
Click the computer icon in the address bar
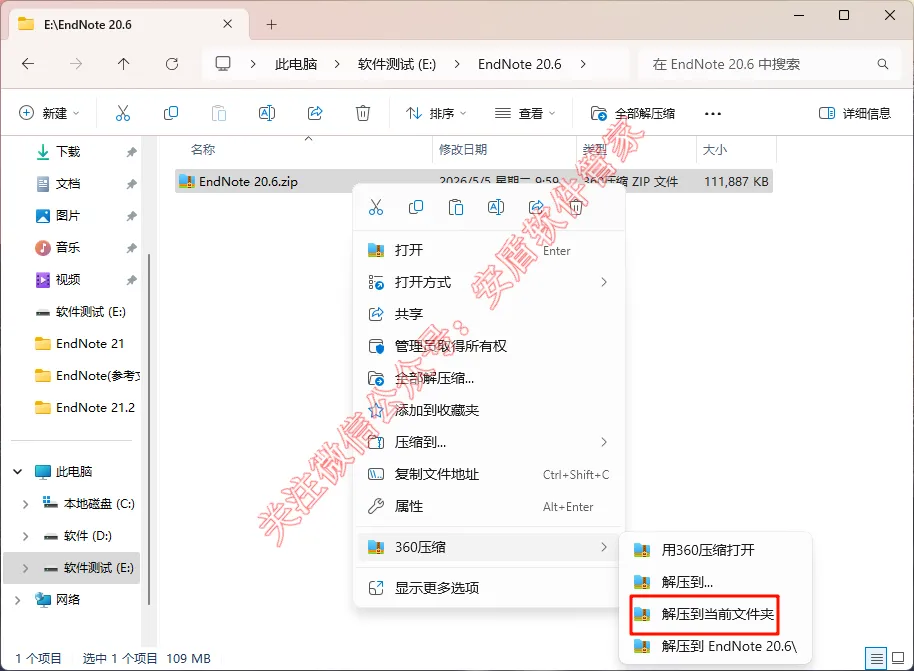(x=223, y=64)
